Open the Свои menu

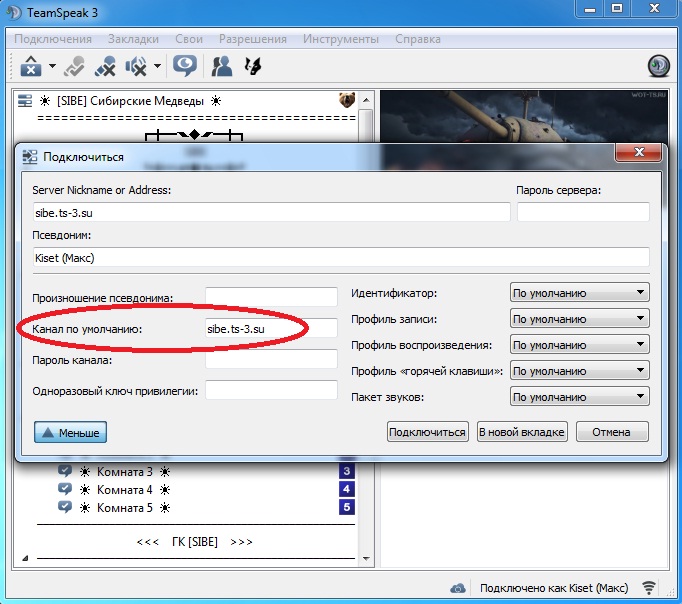click(189, 39)
